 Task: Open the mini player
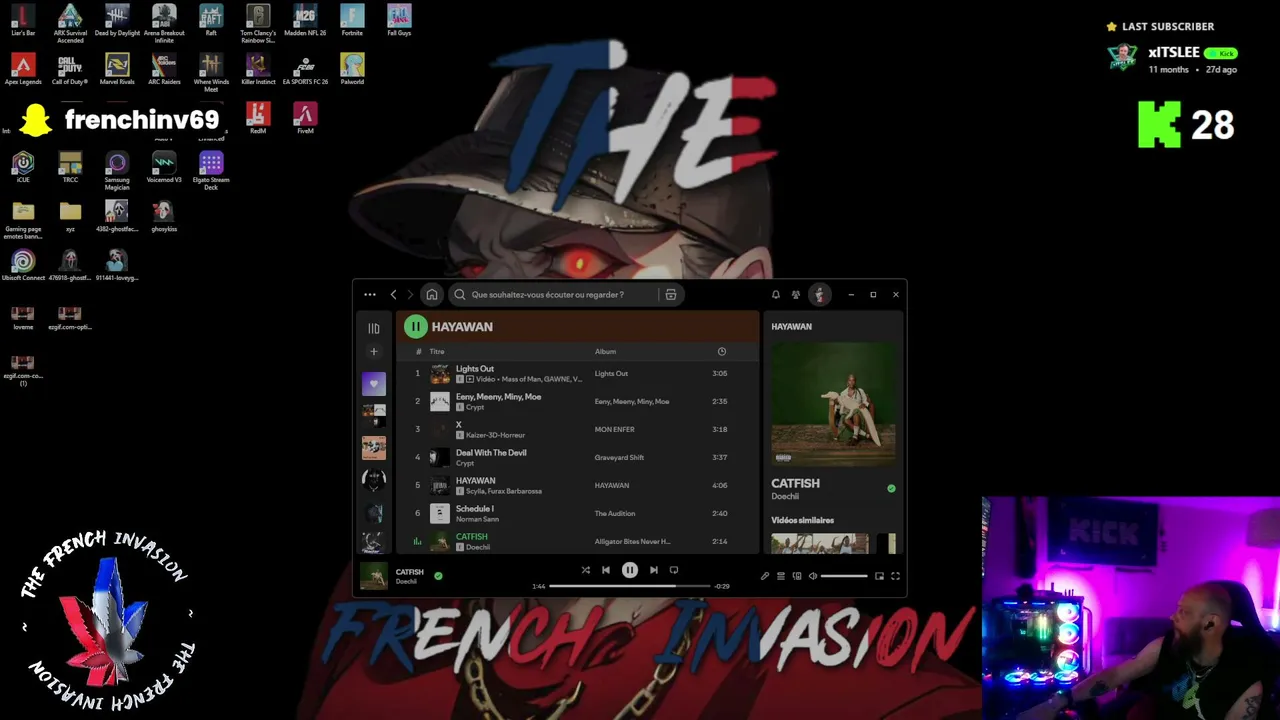(879, 576)
